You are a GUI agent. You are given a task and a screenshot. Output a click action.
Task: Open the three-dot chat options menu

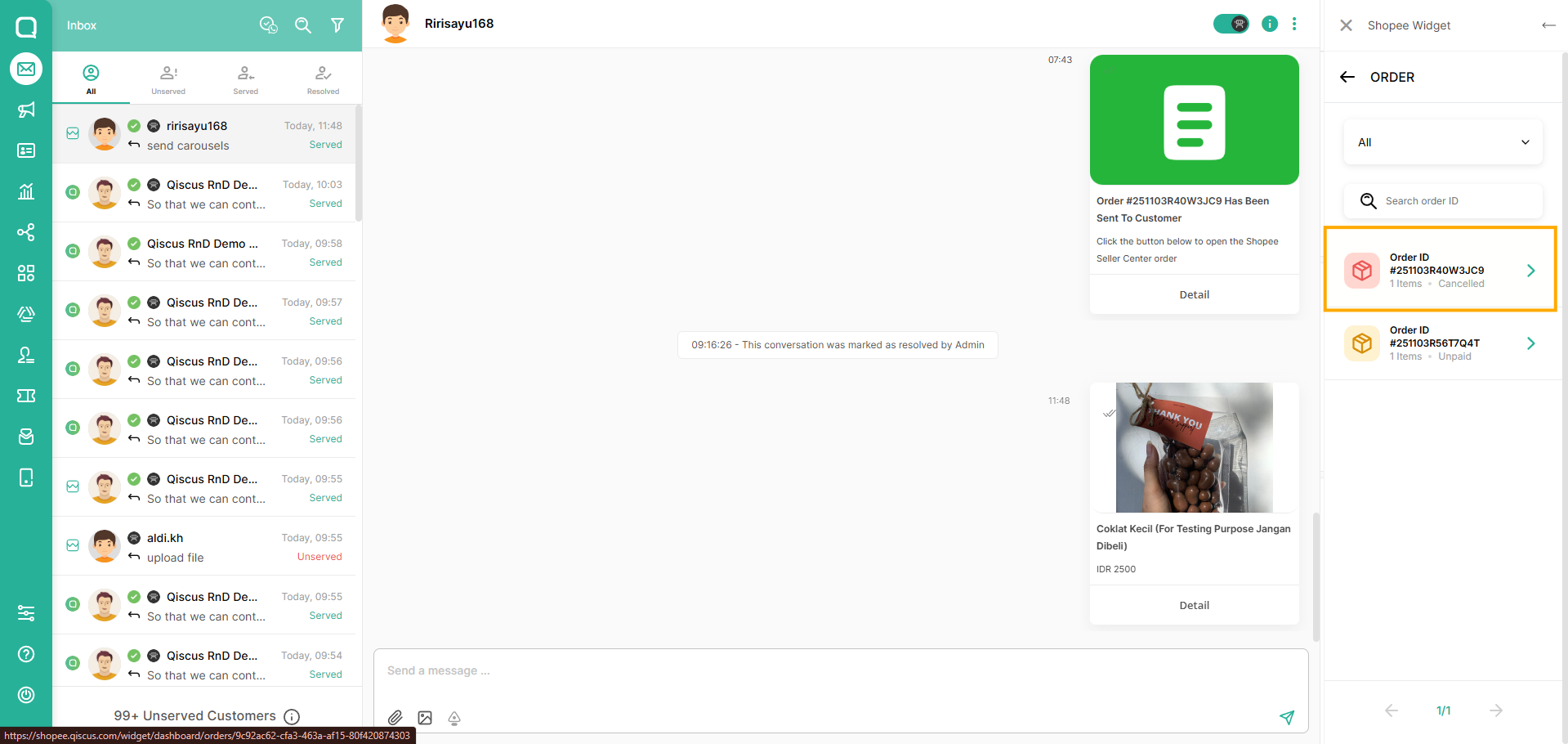(1294, 24)
